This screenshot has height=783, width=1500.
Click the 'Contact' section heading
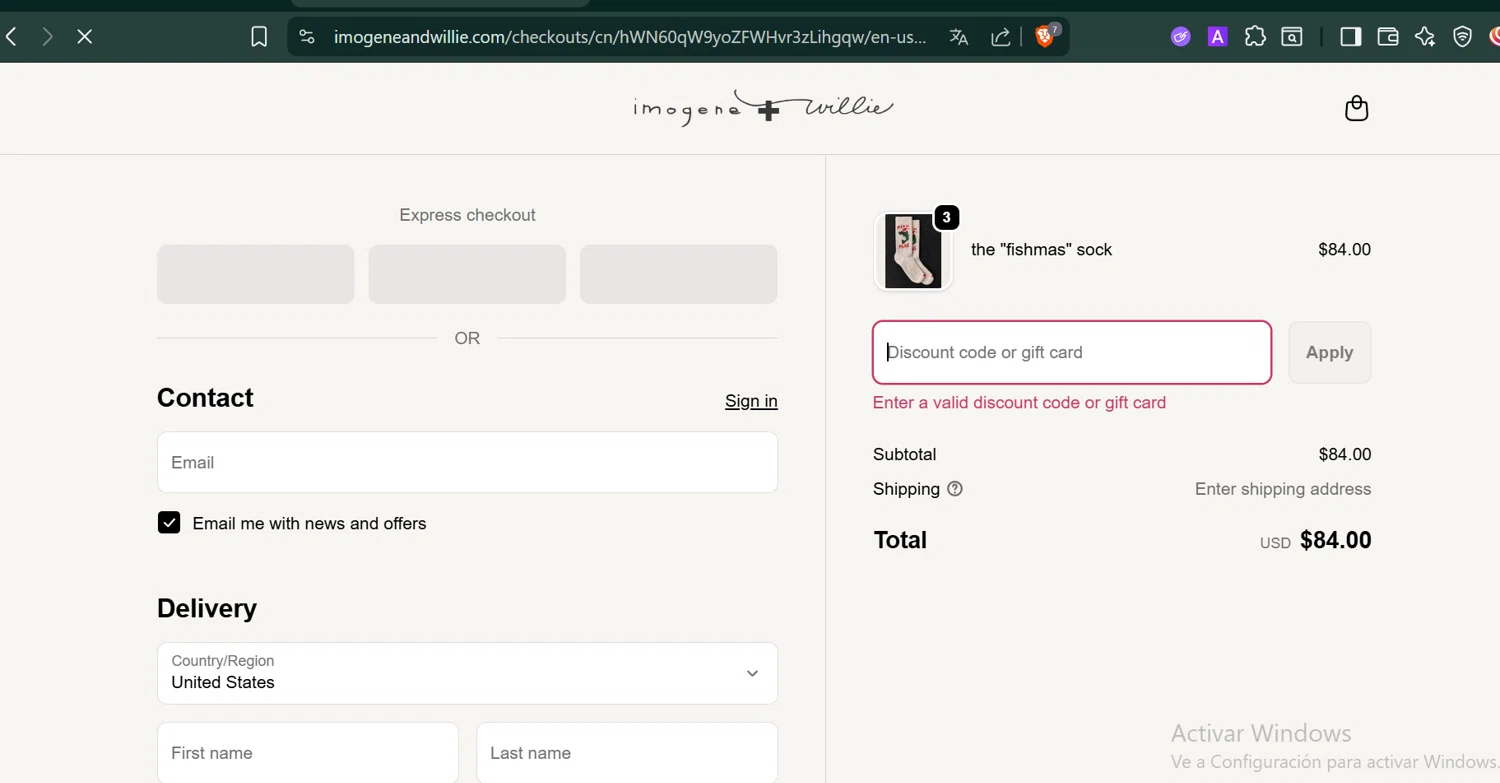[x=205, y=398]
